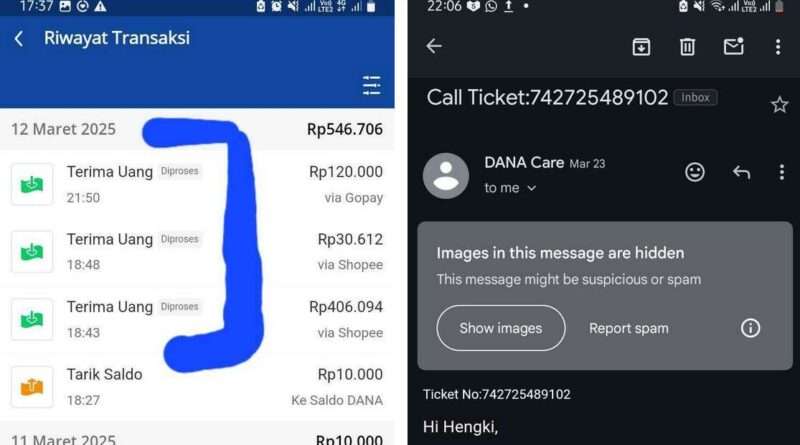Open info icon in hidden images banner
This screenshot has height=445, width=800.
750,328
